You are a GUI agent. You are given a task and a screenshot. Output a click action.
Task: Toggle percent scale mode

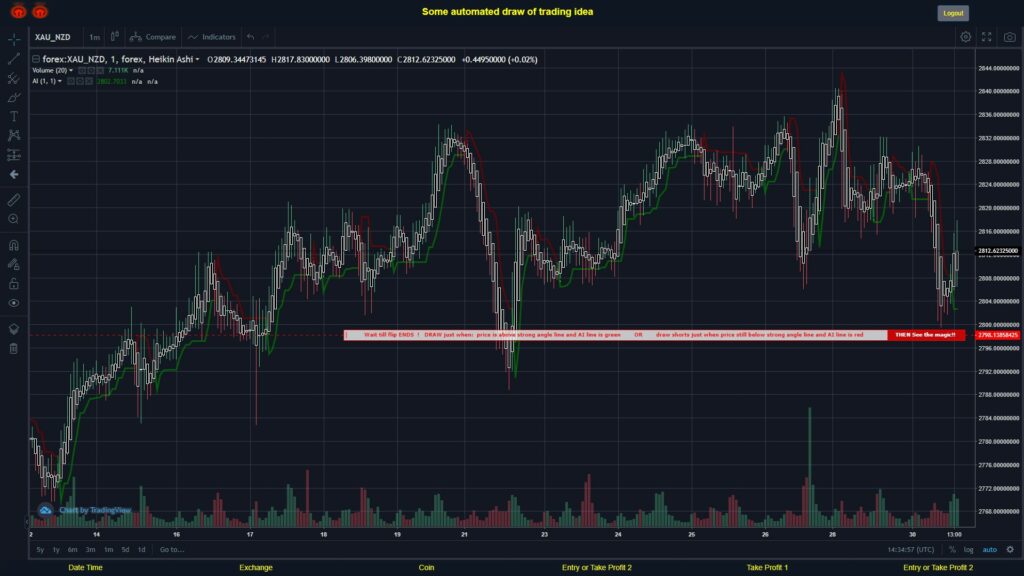[x=952, y=550]
